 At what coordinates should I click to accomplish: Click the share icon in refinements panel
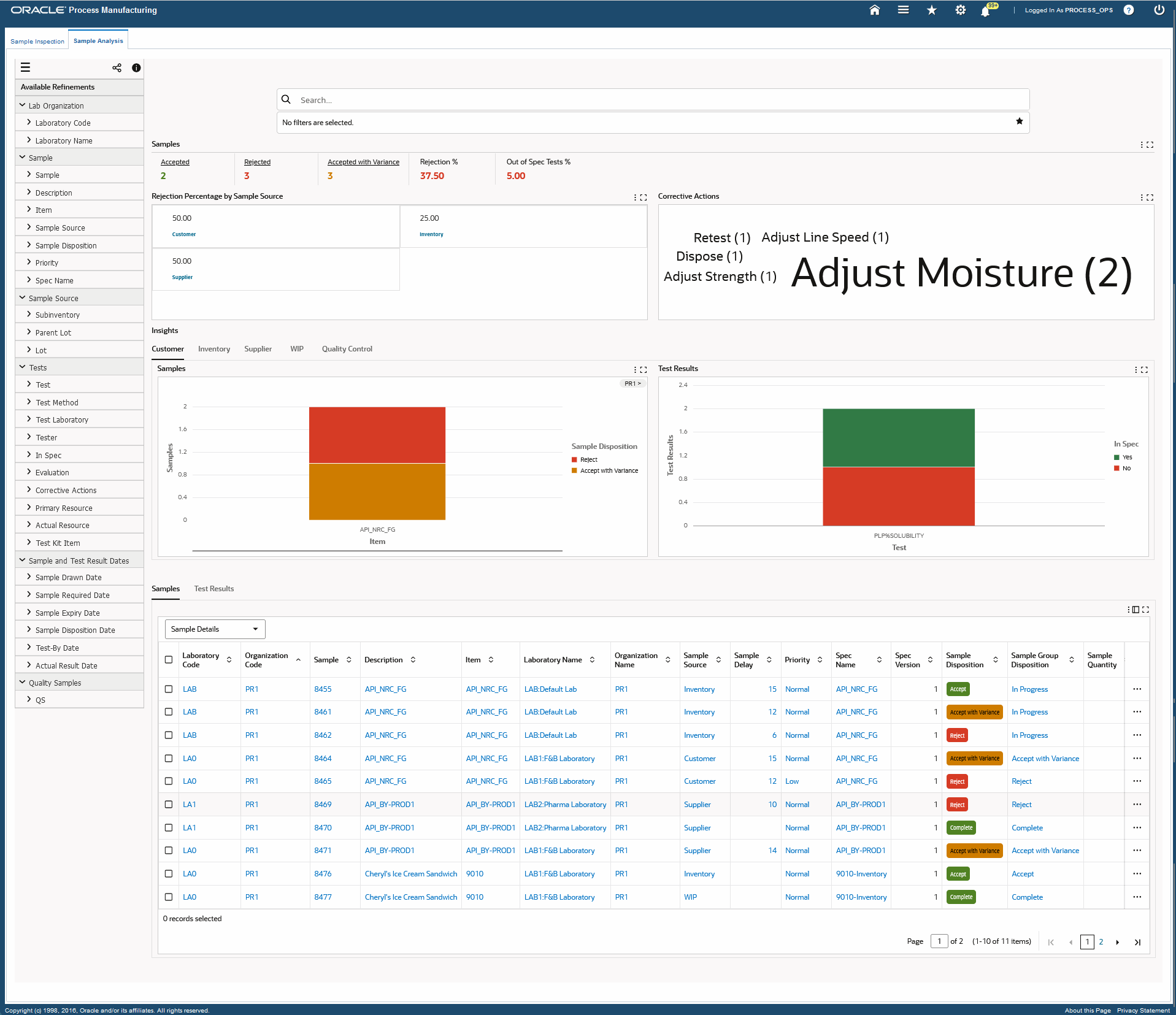[117, 67]
